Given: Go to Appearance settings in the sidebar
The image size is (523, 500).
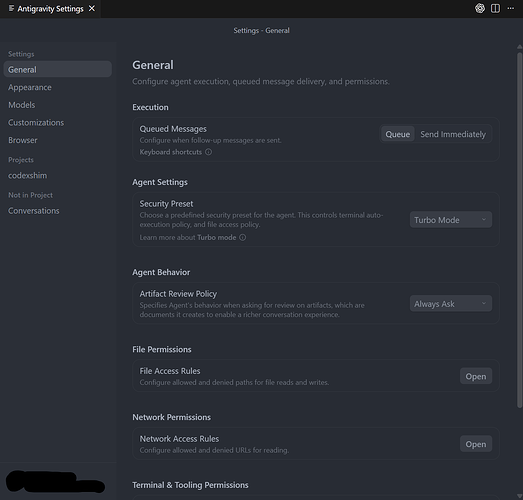Looking at the screenshot, I should pyautogui.click(x=30, y=87).
